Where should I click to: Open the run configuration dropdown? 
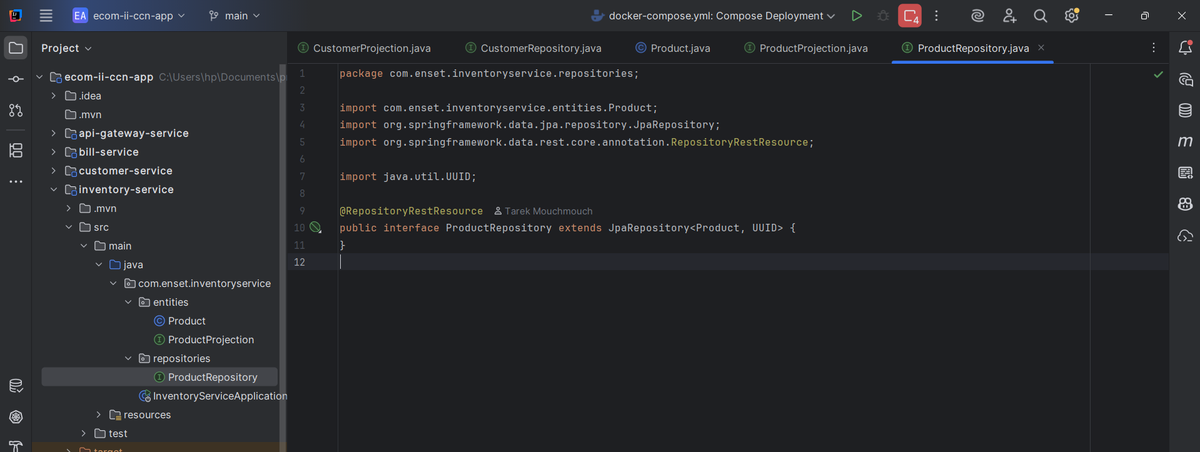point(714,16)
